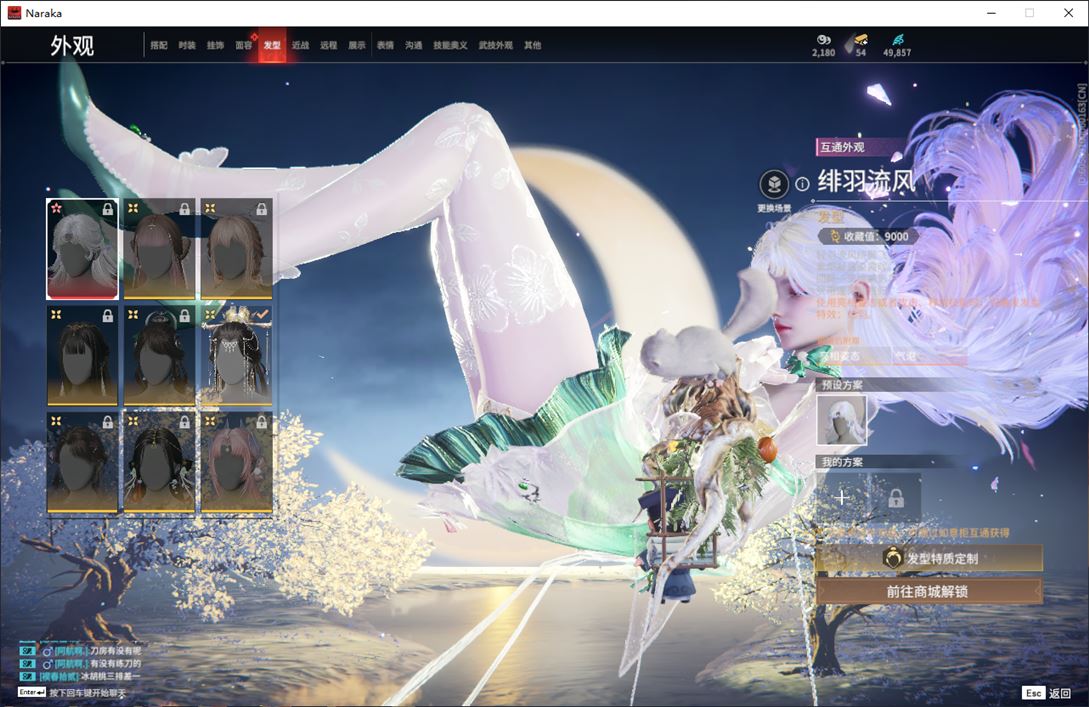Image resolution: width=1089 pixels, height=707 pixels.
Task: Click the 我的方案 section header
Action: click(x=842, y=462)
